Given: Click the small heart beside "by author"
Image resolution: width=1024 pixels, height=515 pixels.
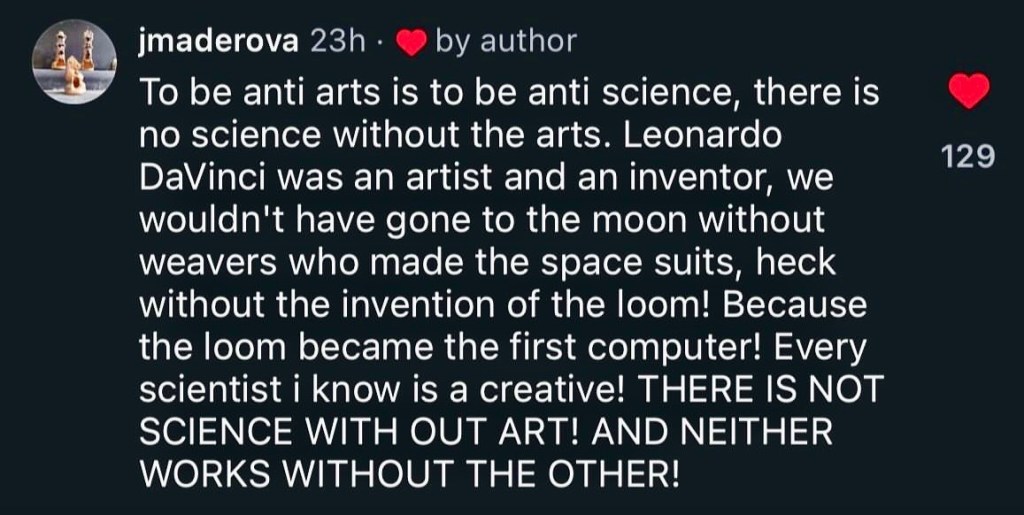Looking at the screenshot, I should click(x=411, y=42).
